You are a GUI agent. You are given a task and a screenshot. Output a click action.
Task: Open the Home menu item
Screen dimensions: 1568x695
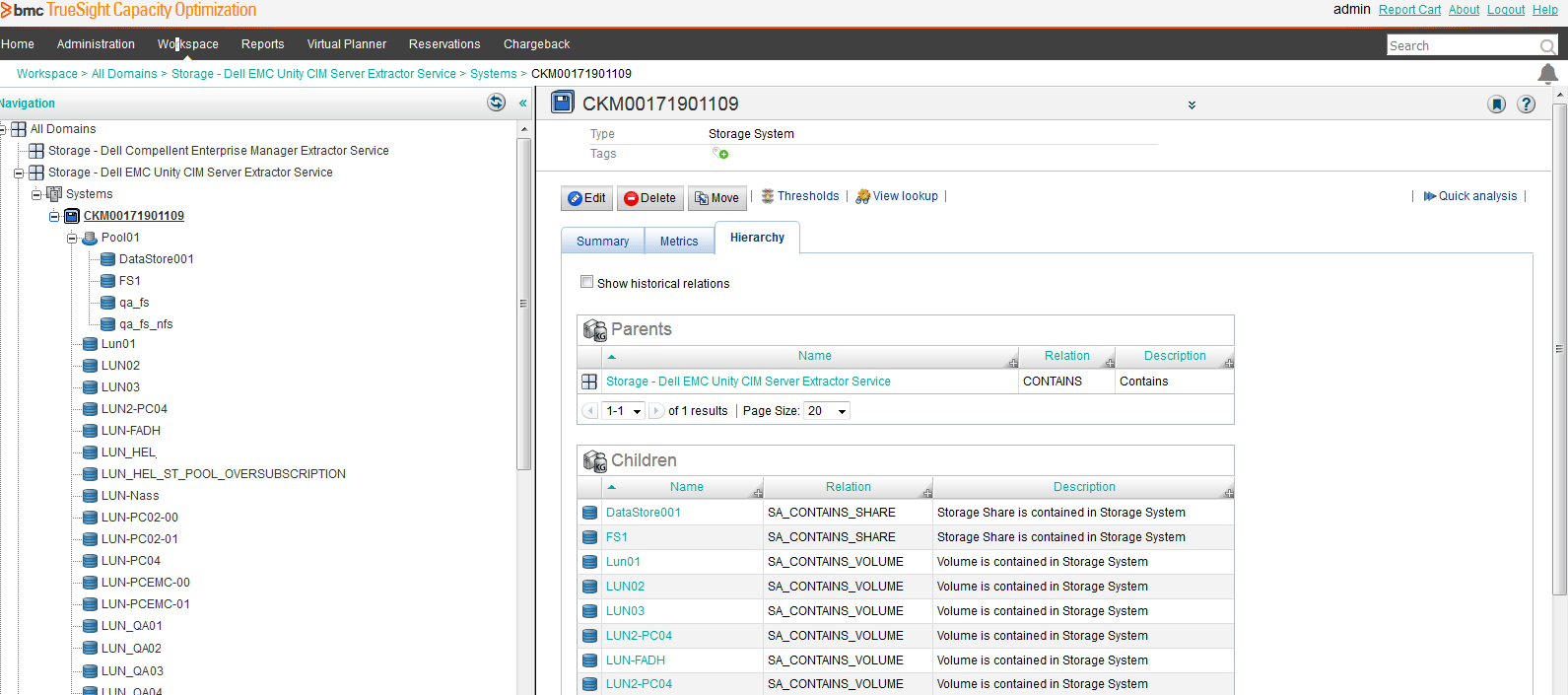click(x=18, y=44)
